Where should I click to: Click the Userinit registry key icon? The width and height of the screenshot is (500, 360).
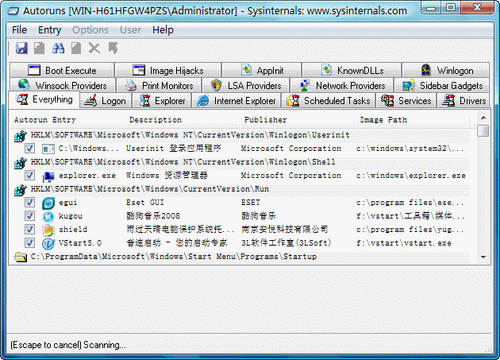tap(20, 136)
